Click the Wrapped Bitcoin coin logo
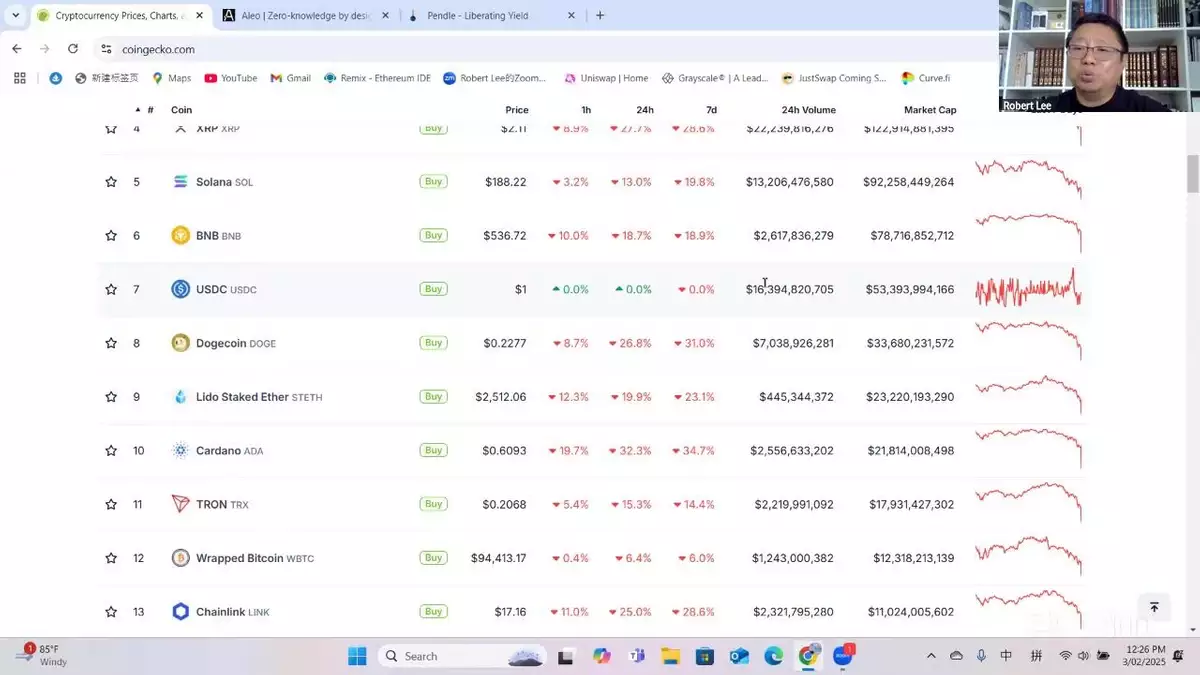1200x675 pixels. tap(181, 558)
